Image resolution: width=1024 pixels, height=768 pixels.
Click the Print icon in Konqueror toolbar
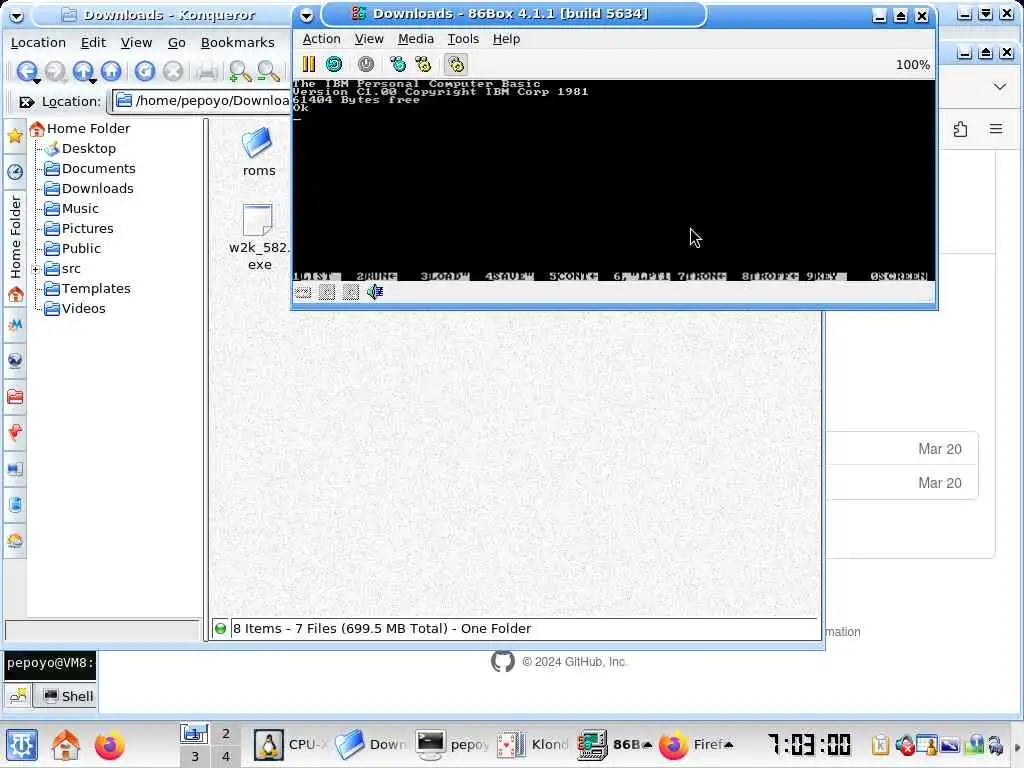coord(207,71)
